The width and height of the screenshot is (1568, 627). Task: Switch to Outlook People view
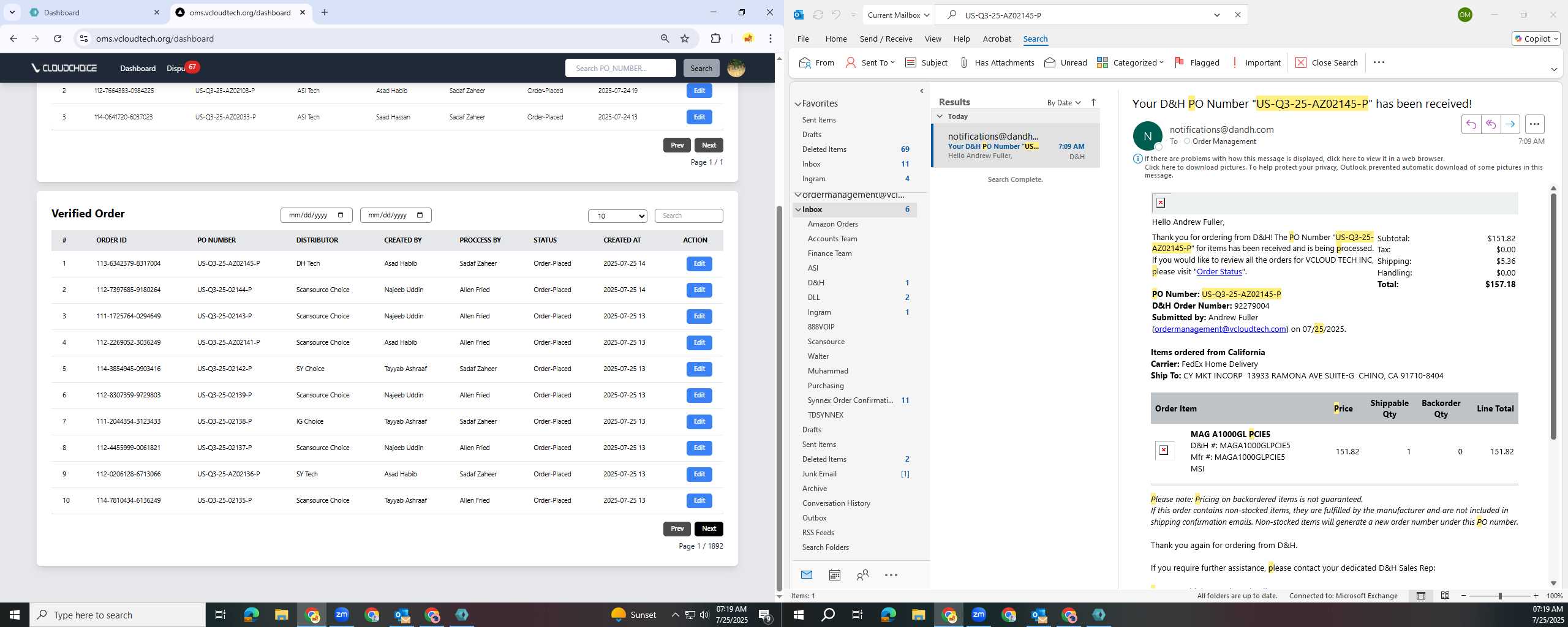click(862, 575)
